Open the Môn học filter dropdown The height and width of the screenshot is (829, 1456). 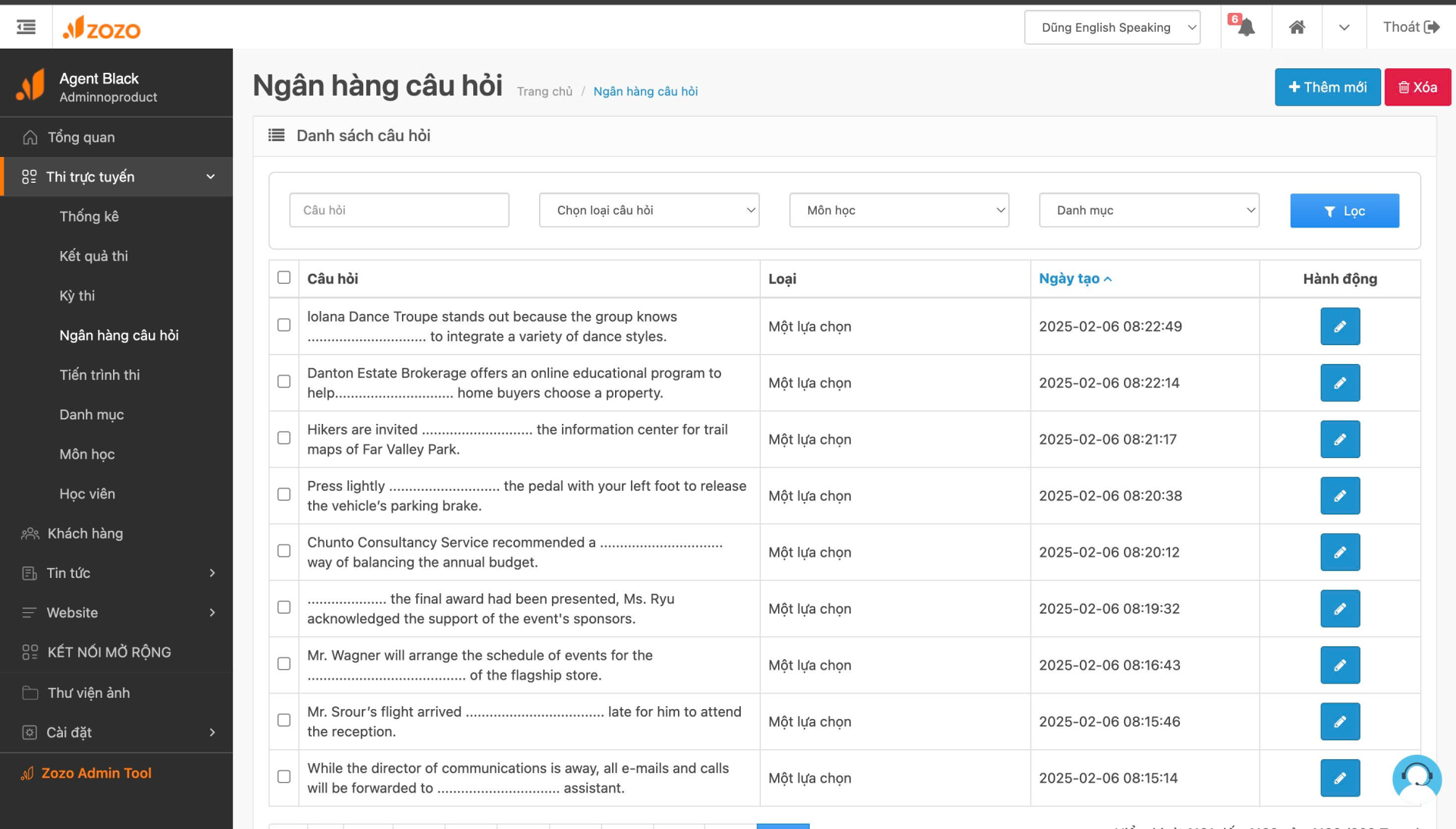coord(899,210)
